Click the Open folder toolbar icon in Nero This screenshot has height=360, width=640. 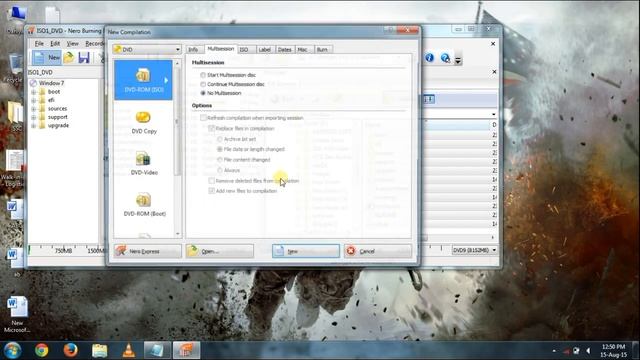(69, 58)
